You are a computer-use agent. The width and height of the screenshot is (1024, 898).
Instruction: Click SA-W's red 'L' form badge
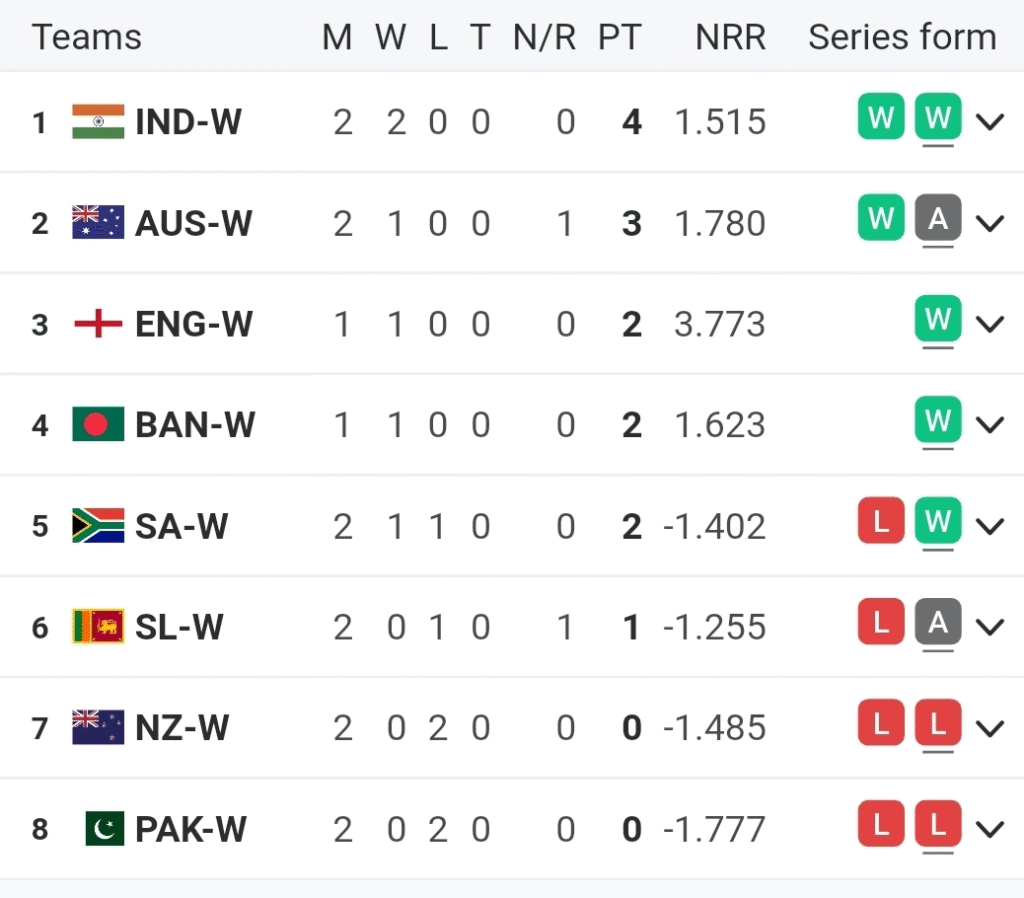pyautogui.click(x=881, y=522)
